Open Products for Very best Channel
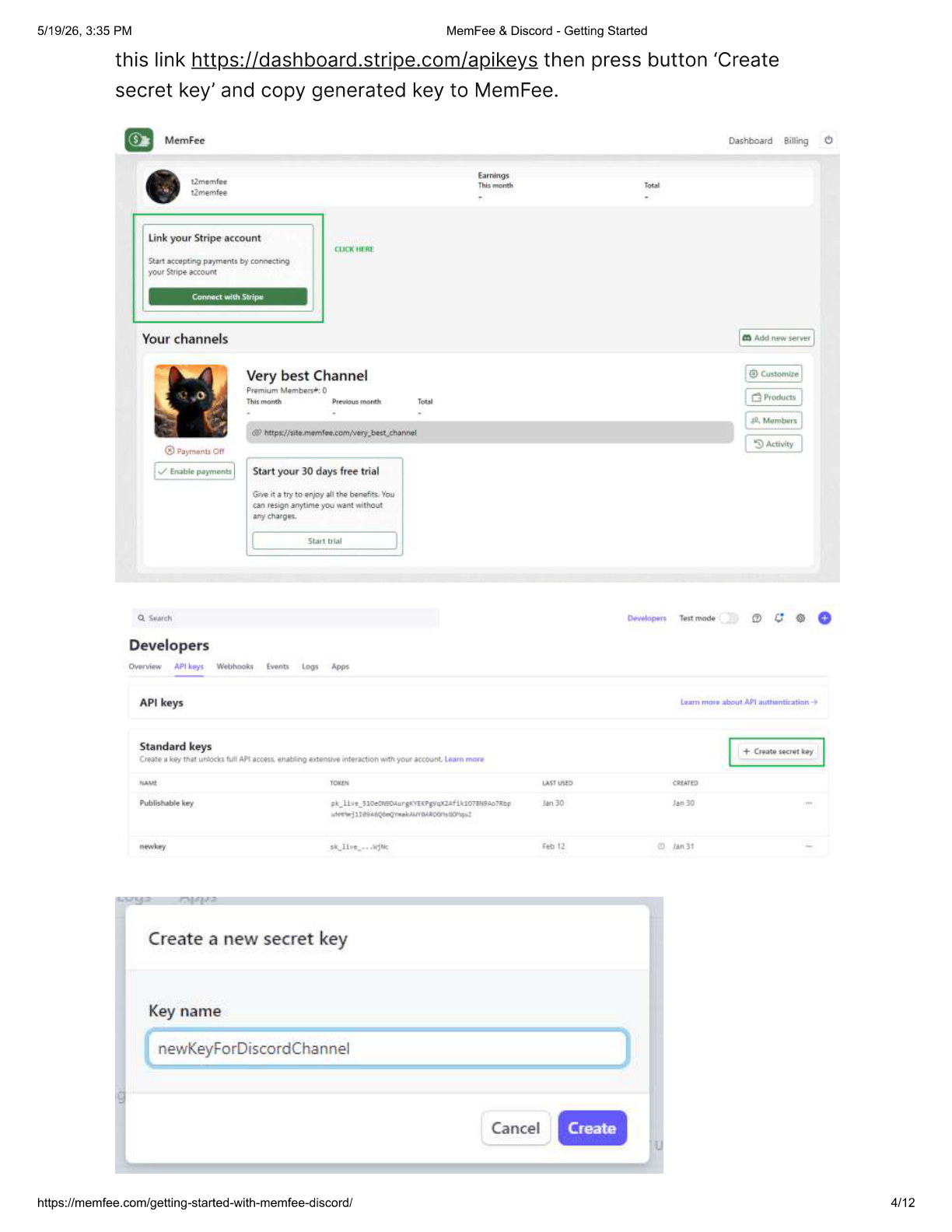The image size is (952, 1232). 773,397
